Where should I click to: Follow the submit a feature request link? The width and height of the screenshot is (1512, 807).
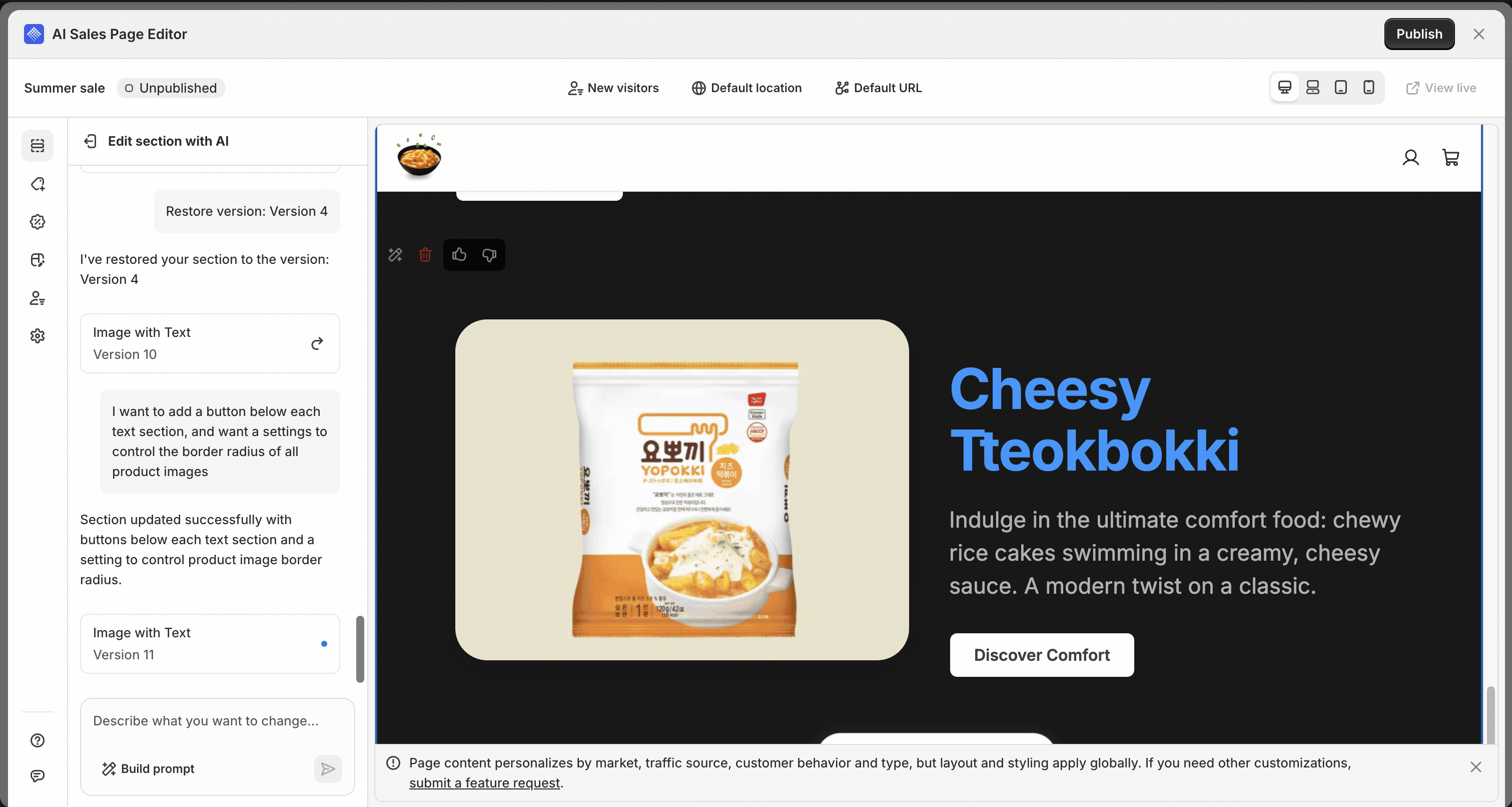pyautogui.click(x=484, y=783)
